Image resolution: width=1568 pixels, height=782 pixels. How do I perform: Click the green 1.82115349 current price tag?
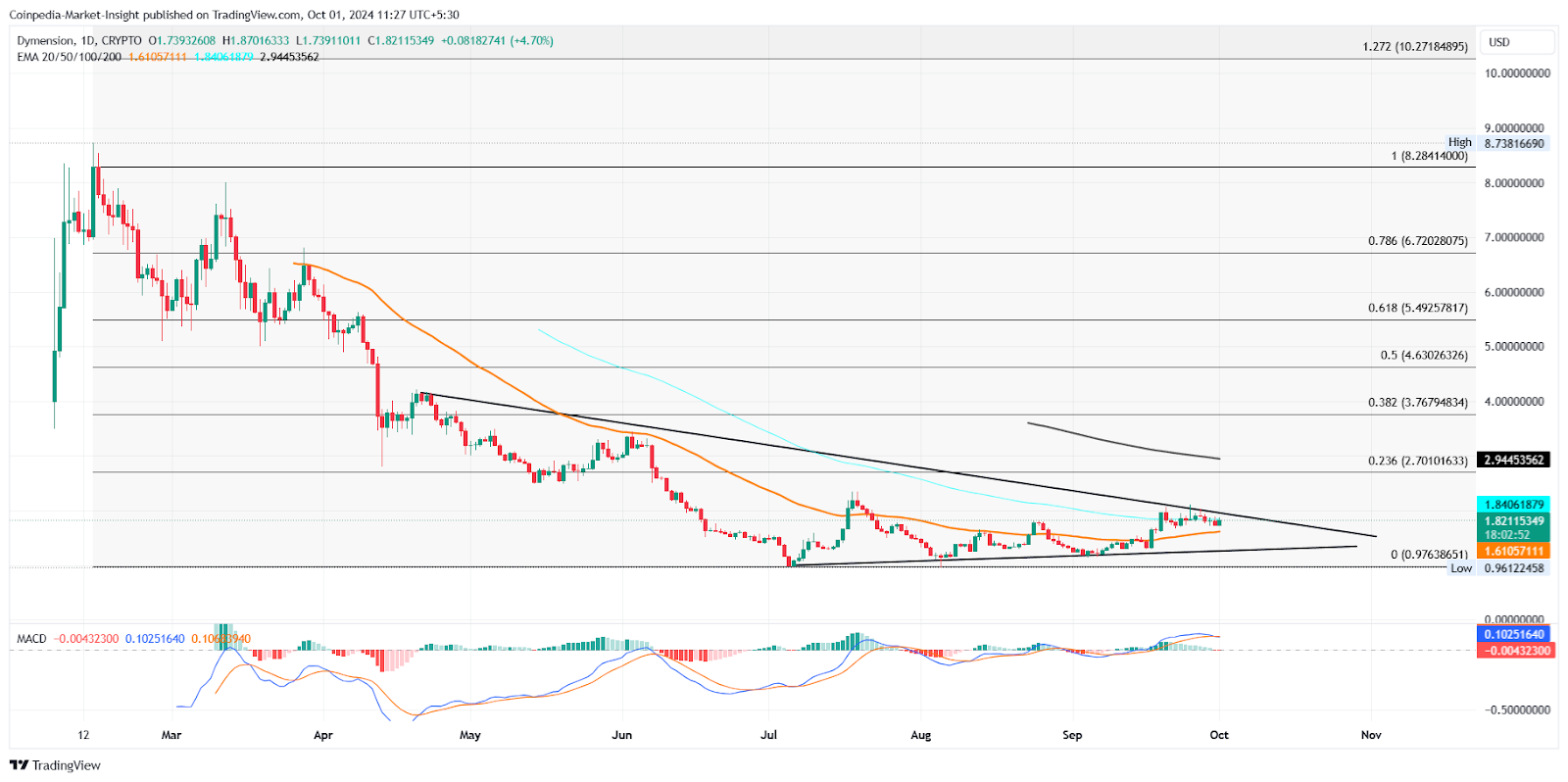1514,521
